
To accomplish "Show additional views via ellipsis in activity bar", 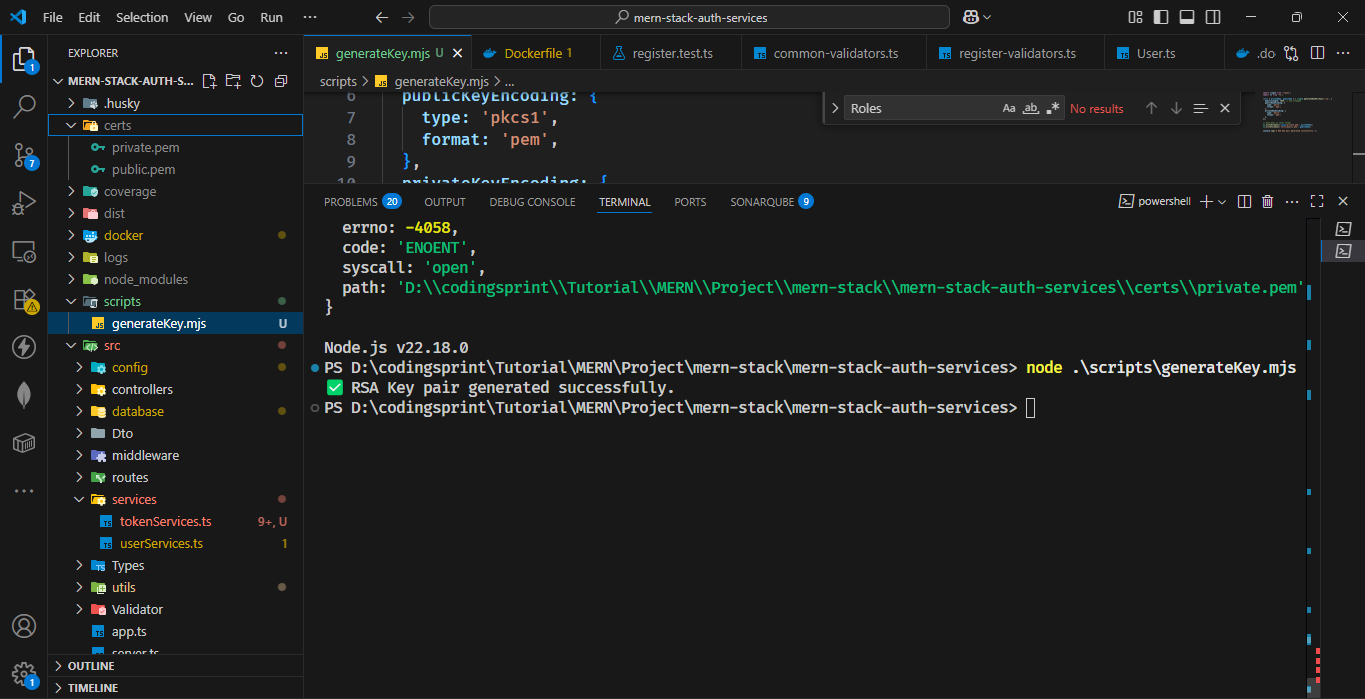I will [x=24, y=491].
